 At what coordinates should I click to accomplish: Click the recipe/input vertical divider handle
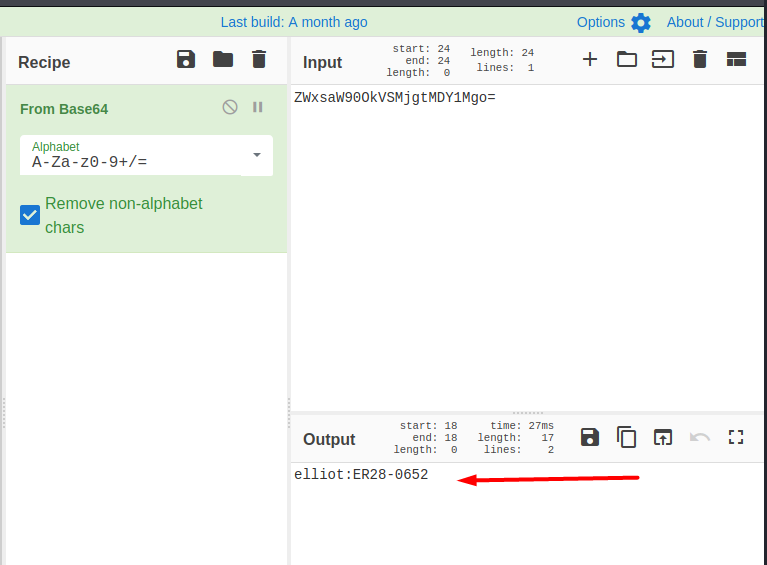click(x=289, y=413)
